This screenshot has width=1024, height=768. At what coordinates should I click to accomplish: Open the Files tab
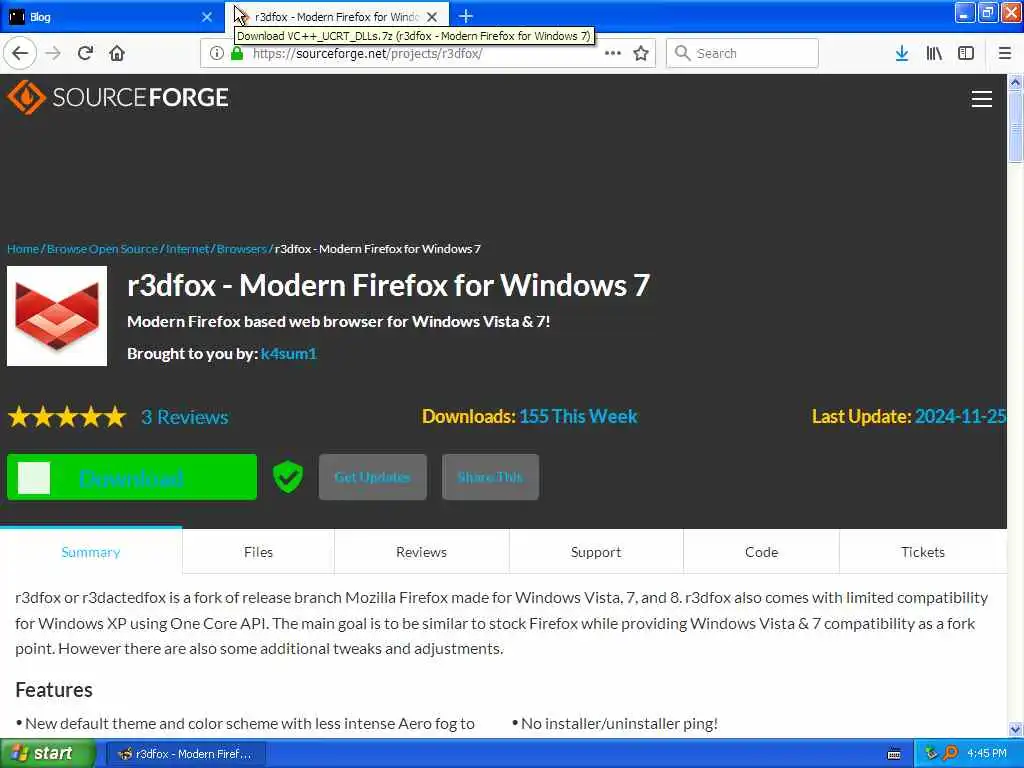click(259, 552)
